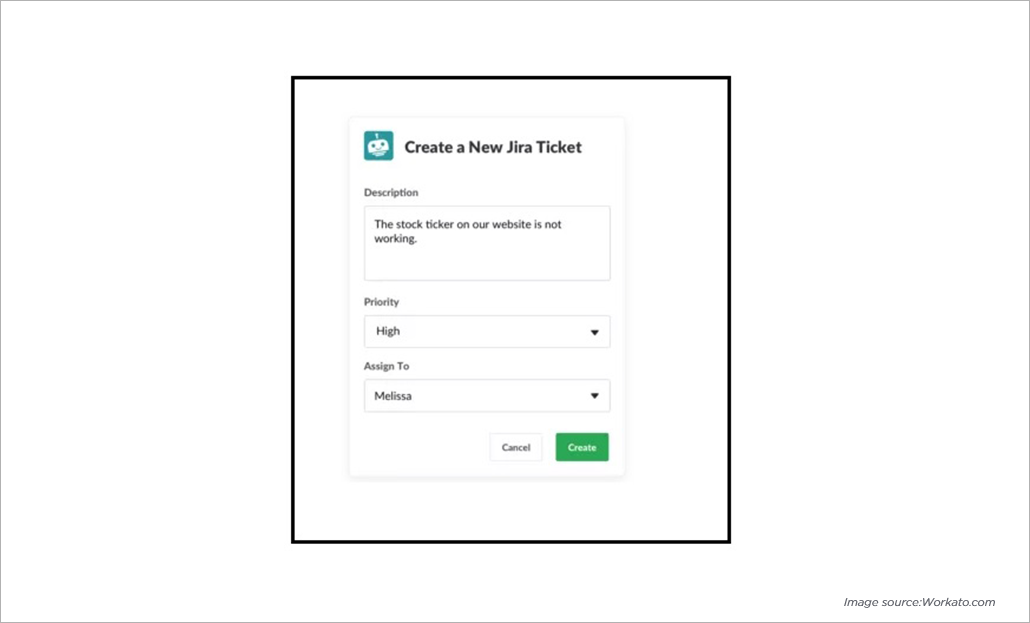This screenshot has height=623, width=1030.
Task: Expand the Assign To dropdown showing Melissa
Action: tap(487, 396)
